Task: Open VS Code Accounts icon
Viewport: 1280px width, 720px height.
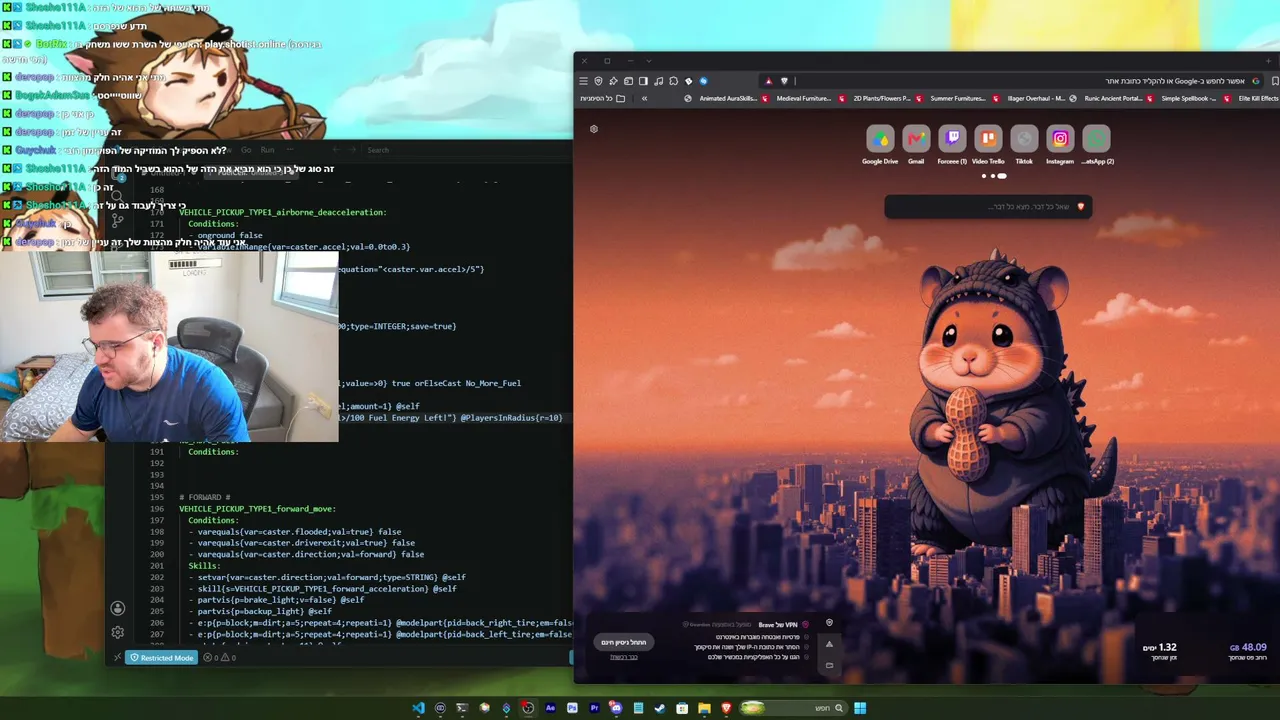Action: tap(118, 608)
